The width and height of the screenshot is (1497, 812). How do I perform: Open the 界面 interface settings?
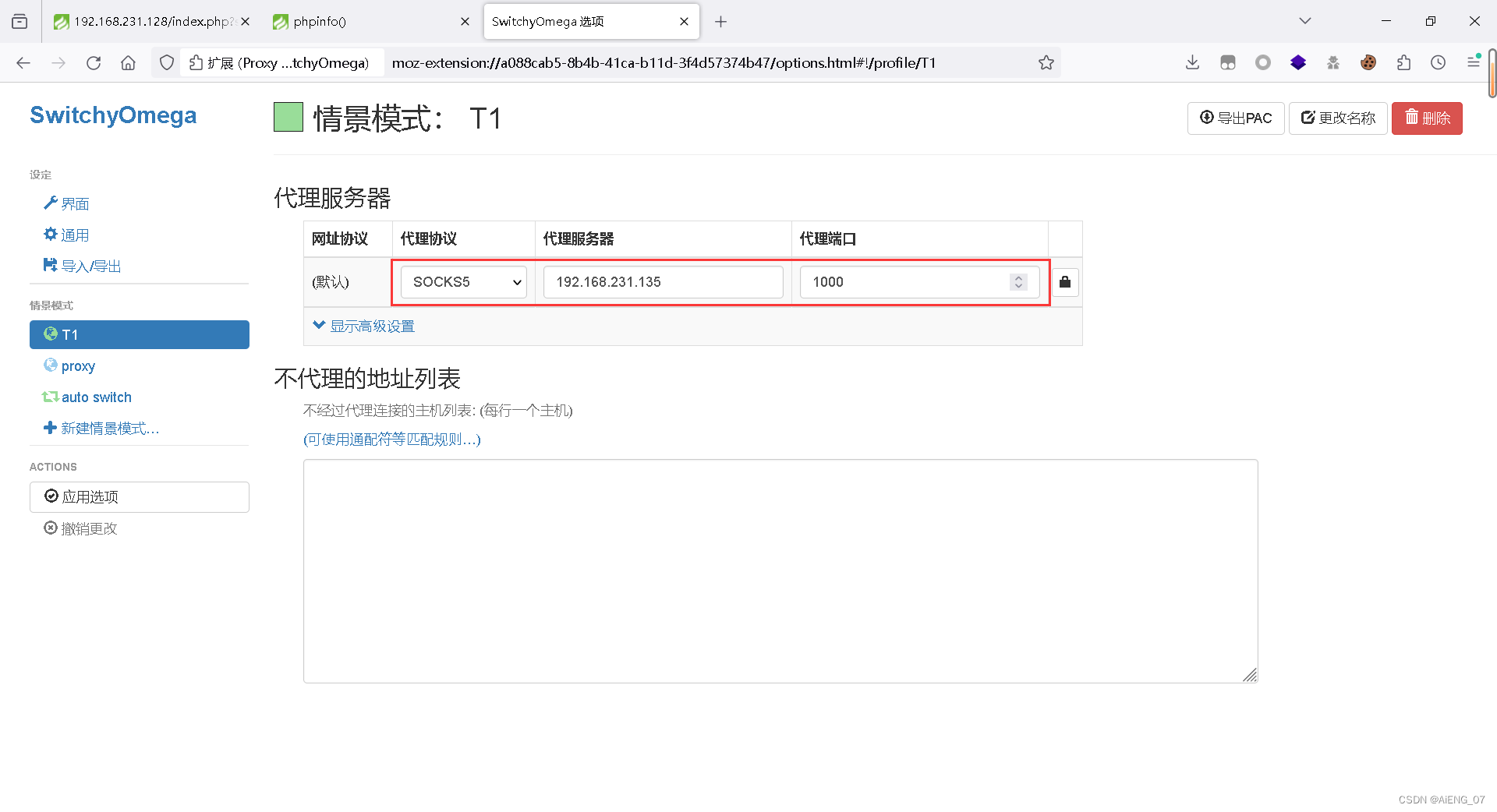tap(67, 204)
